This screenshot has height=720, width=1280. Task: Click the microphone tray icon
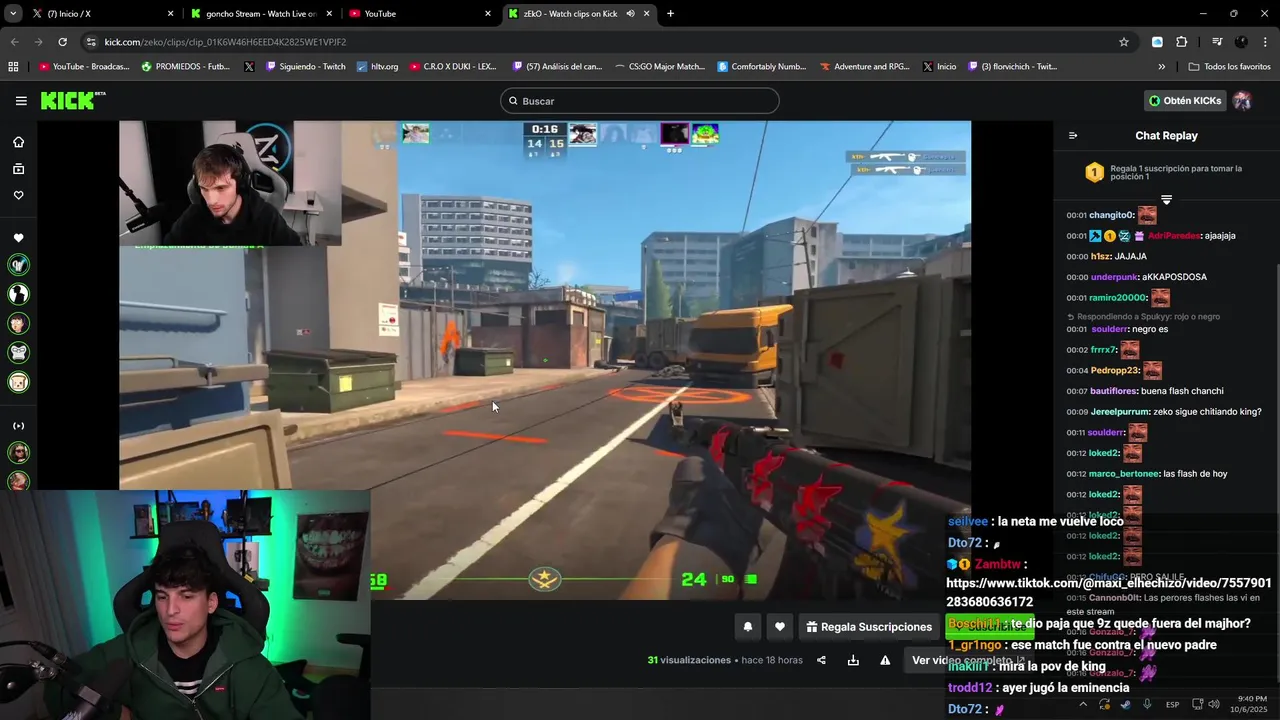click(x=1147, y=704)
